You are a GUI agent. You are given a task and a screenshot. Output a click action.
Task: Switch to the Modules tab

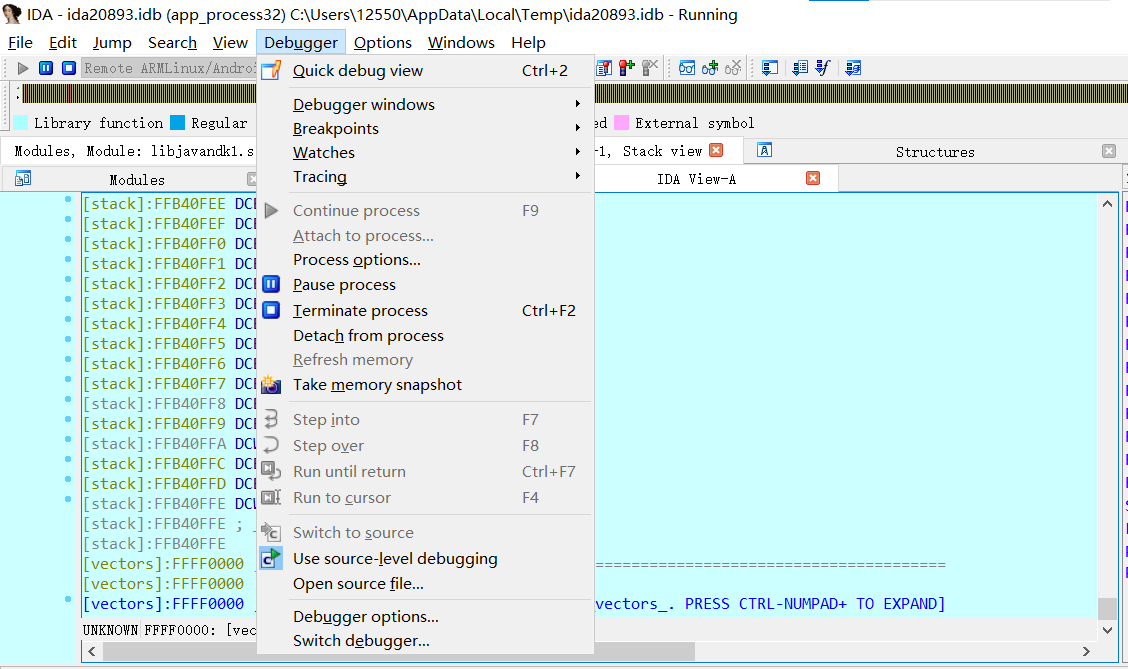point(137,180)
